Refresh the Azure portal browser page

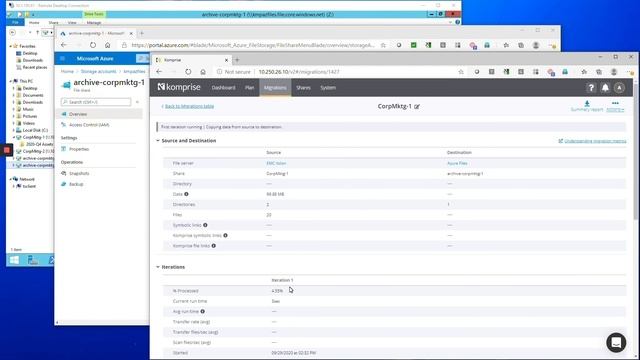click(x=93, y=45)
